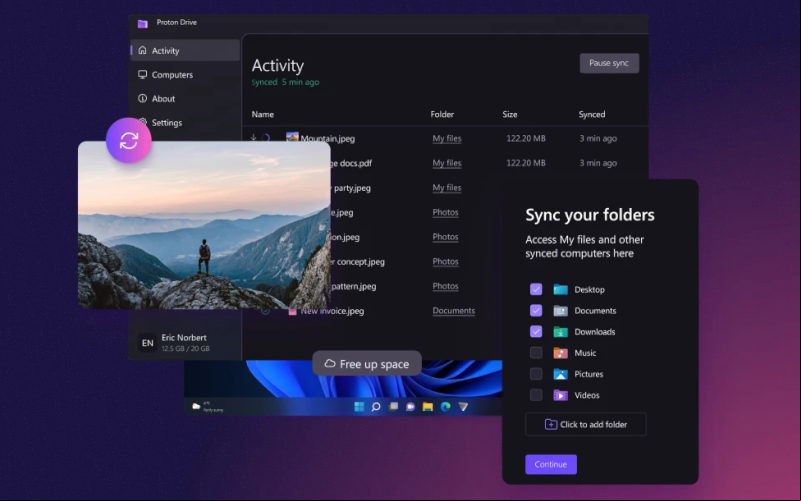Click the Click to add folder button
801x501 pixels.
click(x=585, y=424)
